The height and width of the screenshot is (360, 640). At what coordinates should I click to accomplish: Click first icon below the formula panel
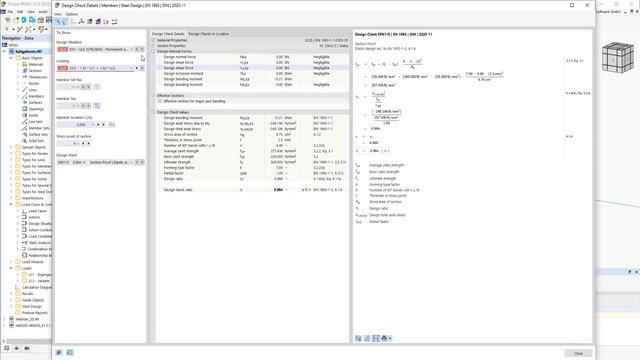click(358, 338)
